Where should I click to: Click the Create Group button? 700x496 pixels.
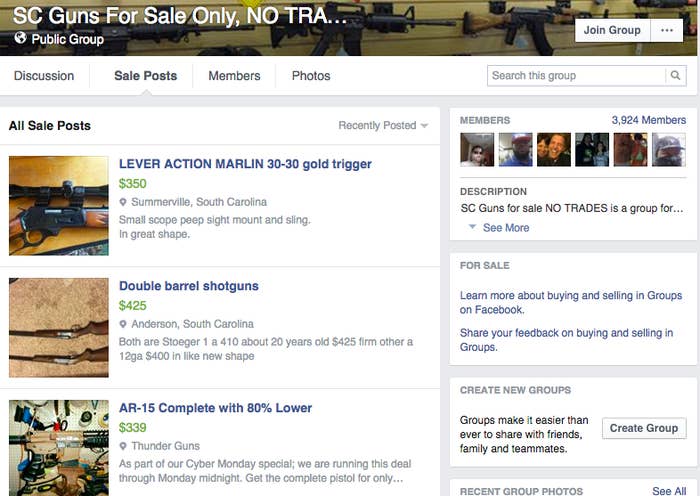(x=644, y=428)
